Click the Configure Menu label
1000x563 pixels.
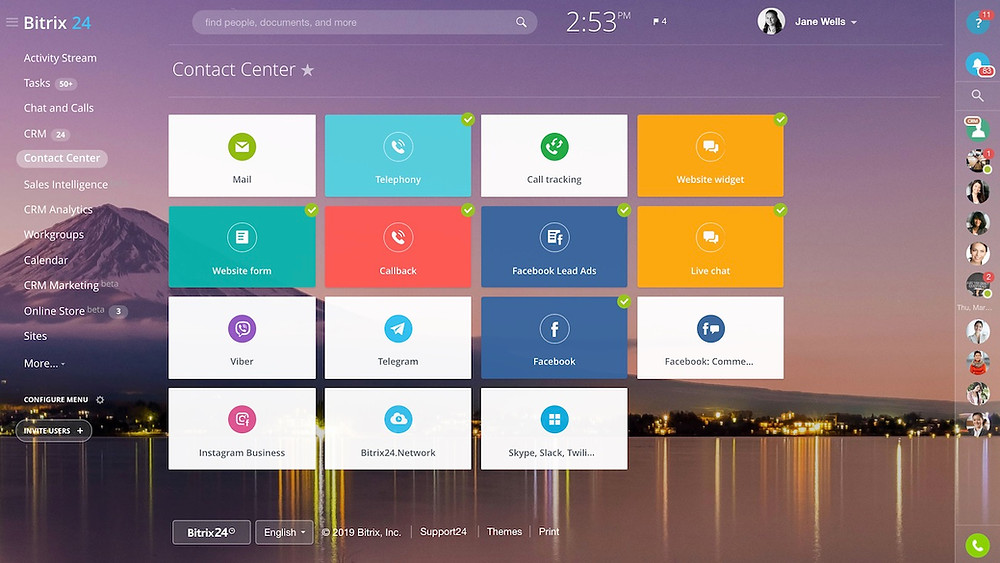(x=56, y=400)
